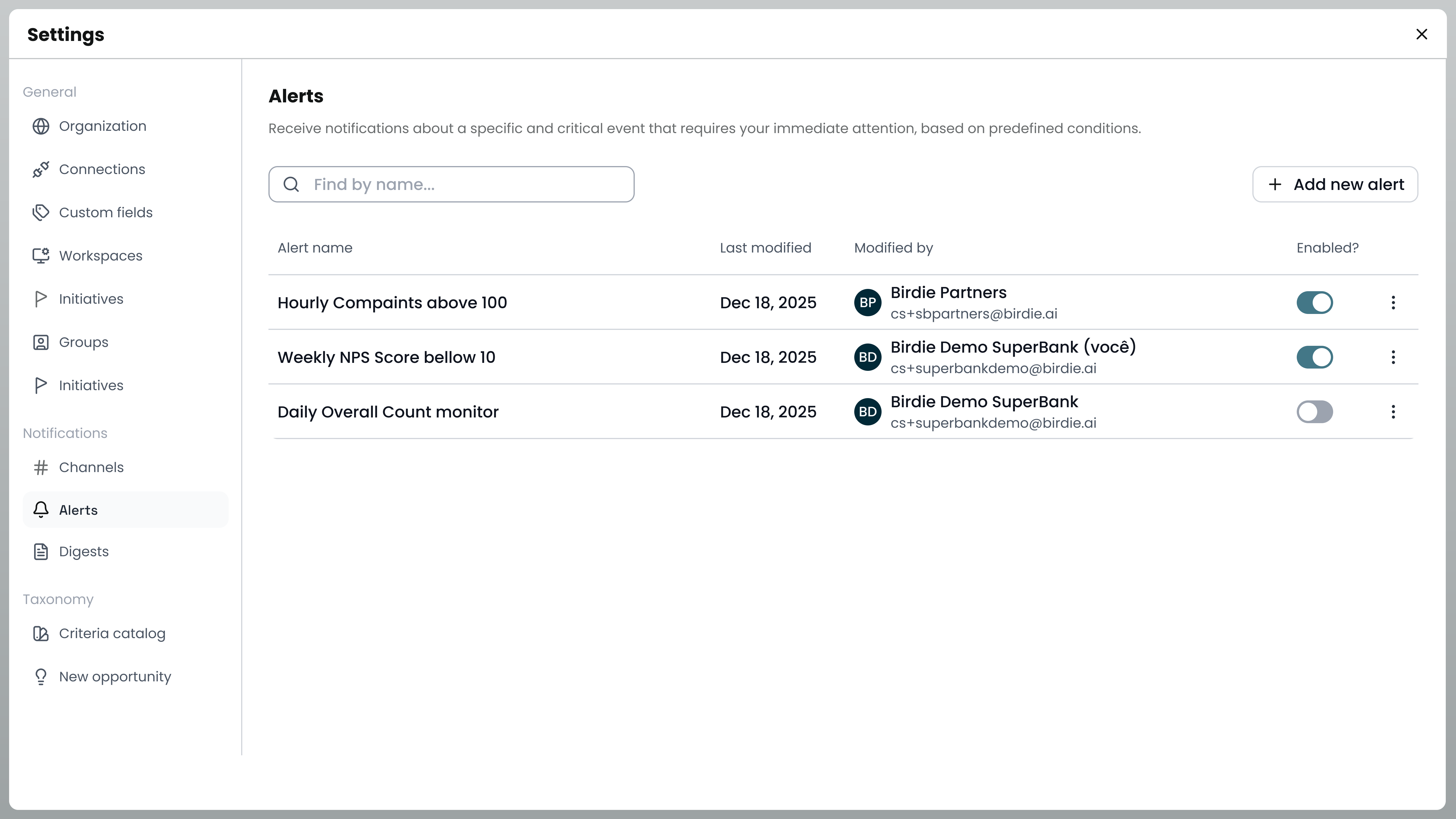Click the Add new alert button
Viewport: 1456px width, 819px height.
click(x=1335, y=184)
